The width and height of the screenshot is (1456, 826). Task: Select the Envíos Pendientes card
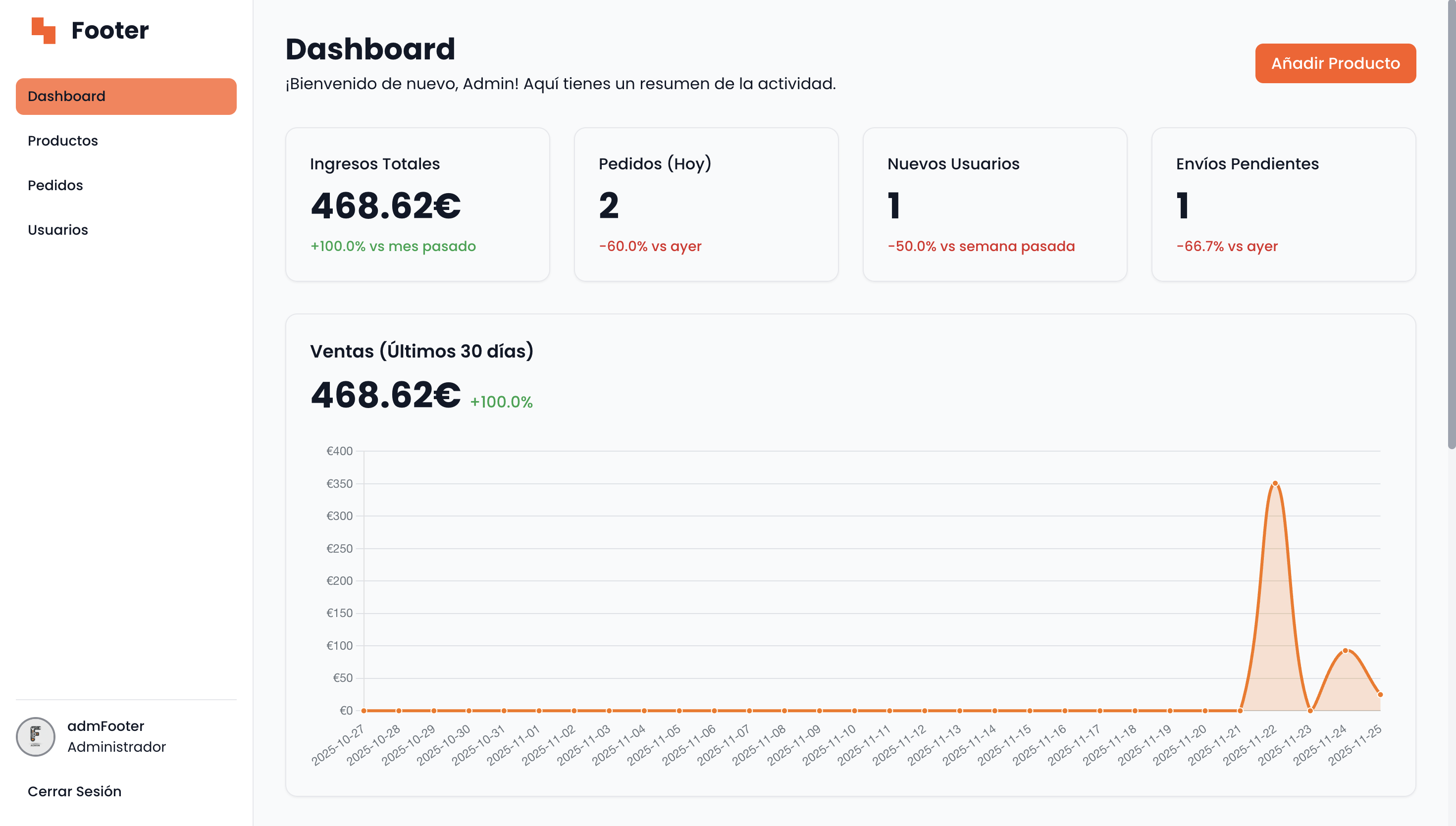[x=1284, y=204]
